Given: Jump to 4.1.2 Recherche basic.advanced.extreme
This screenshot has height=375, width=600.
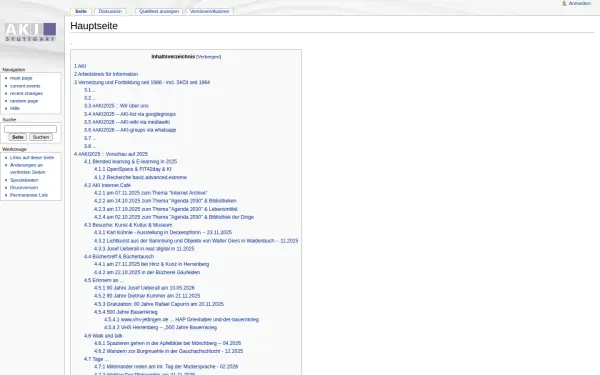Looking at the screenshot, I should pyautogui.click(x=140, y=178).
